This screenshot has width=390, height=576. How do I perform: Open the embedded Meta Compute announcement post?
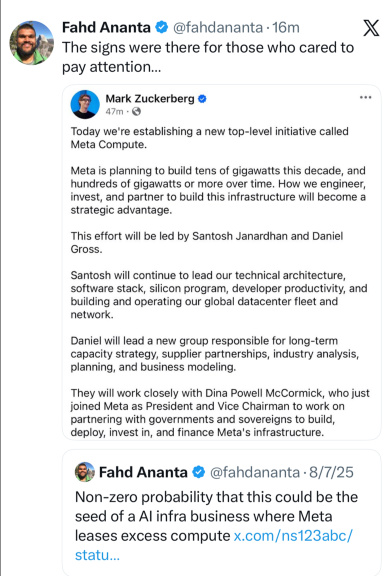click(222, 262)
